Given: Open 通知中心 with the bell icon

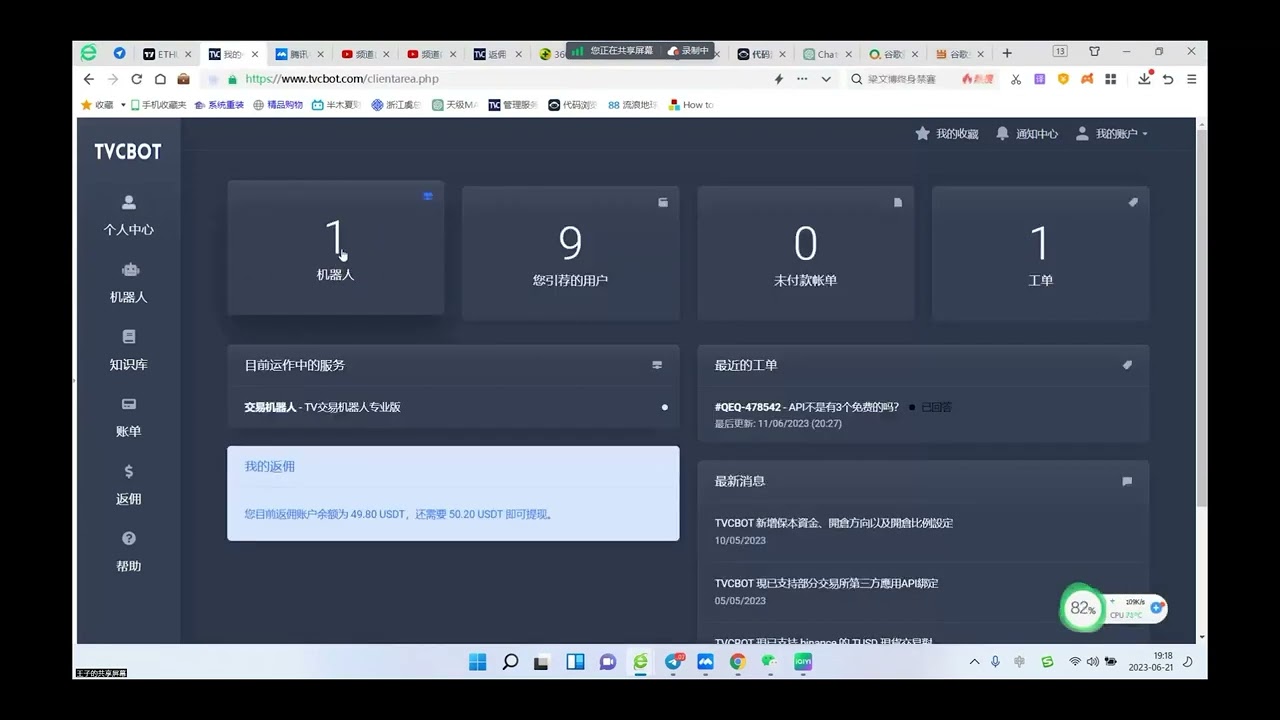Looking at the screenshot, I should click(x=1027, y=133).
